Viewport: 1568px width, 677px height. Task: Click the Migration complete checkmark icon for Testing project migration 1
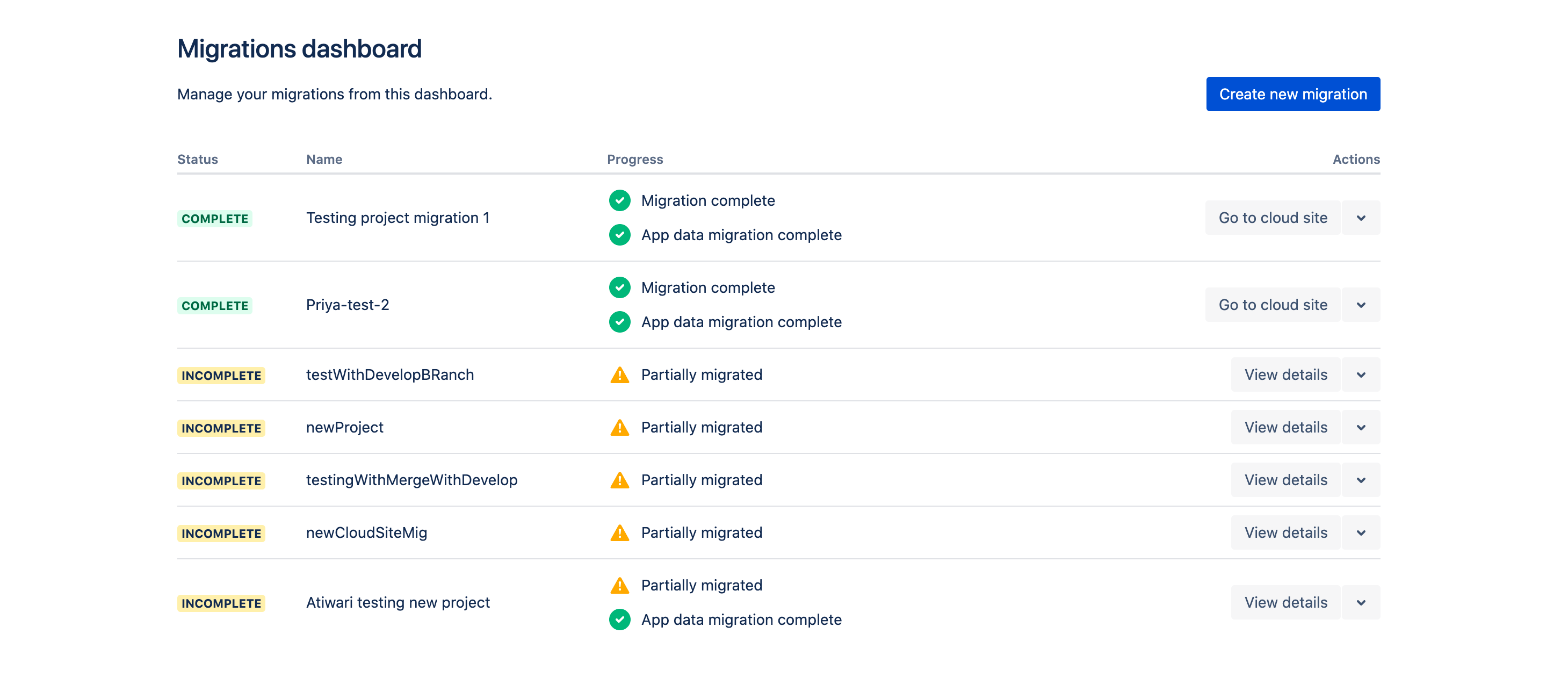click(x=620, y=200)
